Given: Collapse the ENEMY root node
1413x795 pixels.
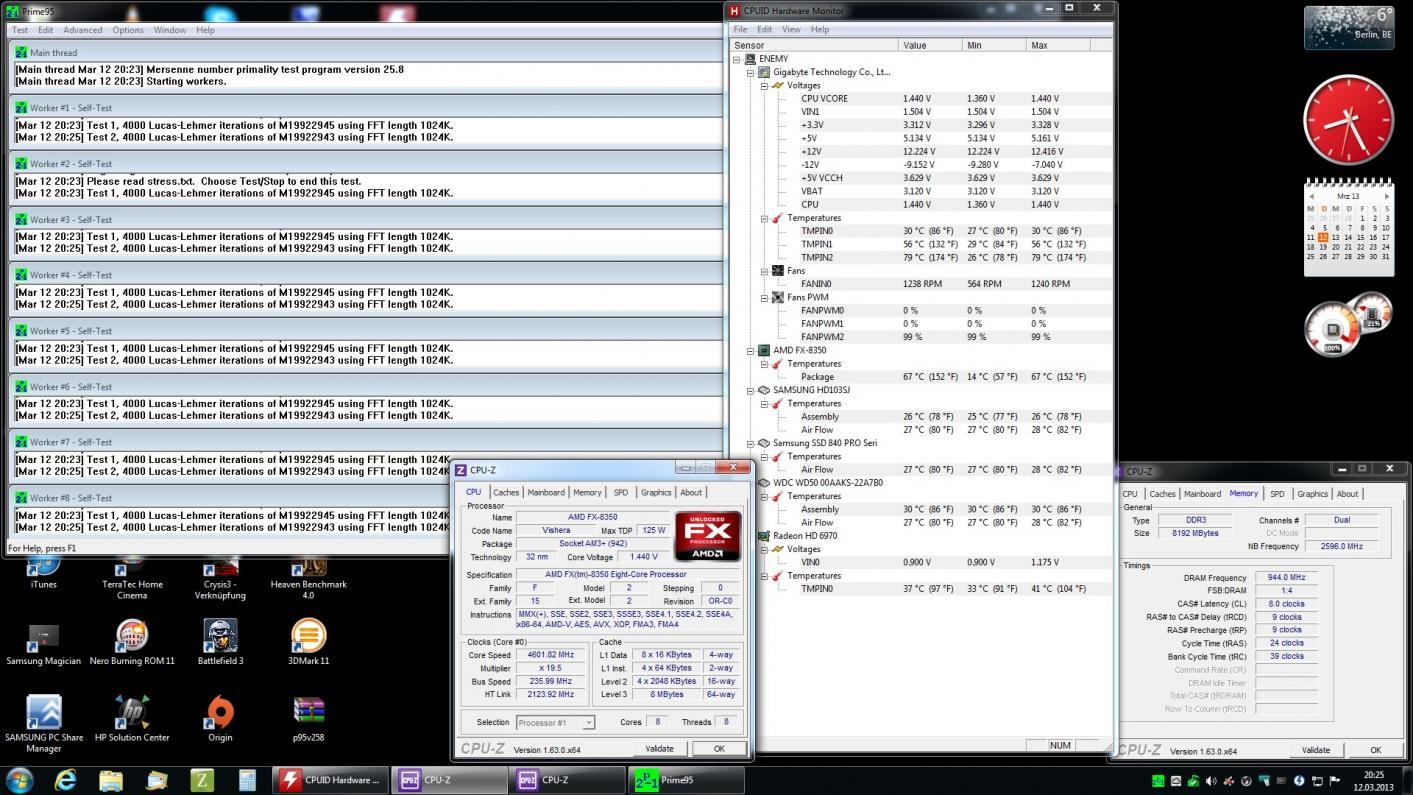Looking at the screenshot, I should [x=737, y=59].
